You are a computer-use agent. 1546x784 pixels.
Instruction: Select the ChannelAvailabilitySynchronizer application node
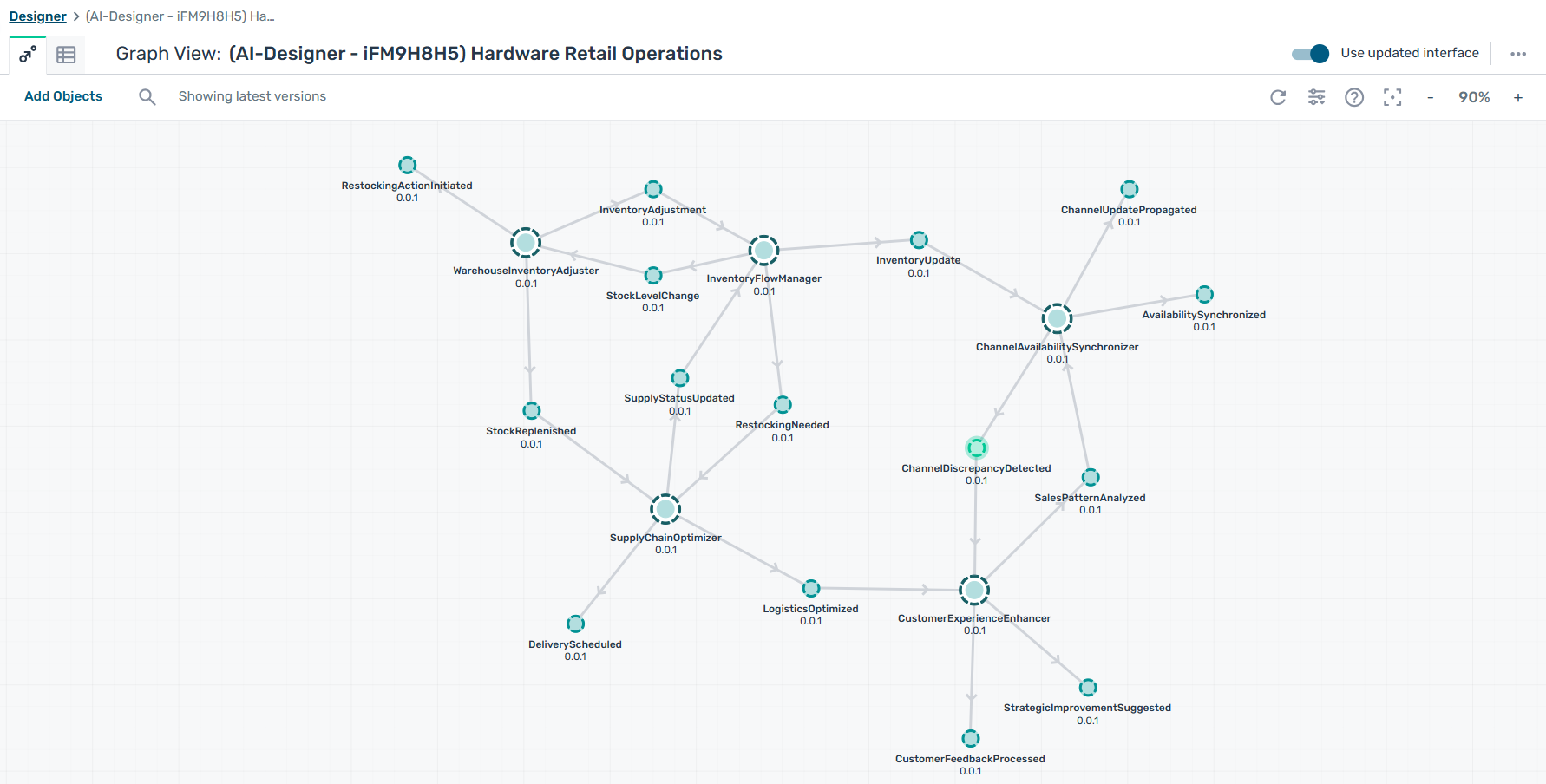click(x=1057, y=318)
